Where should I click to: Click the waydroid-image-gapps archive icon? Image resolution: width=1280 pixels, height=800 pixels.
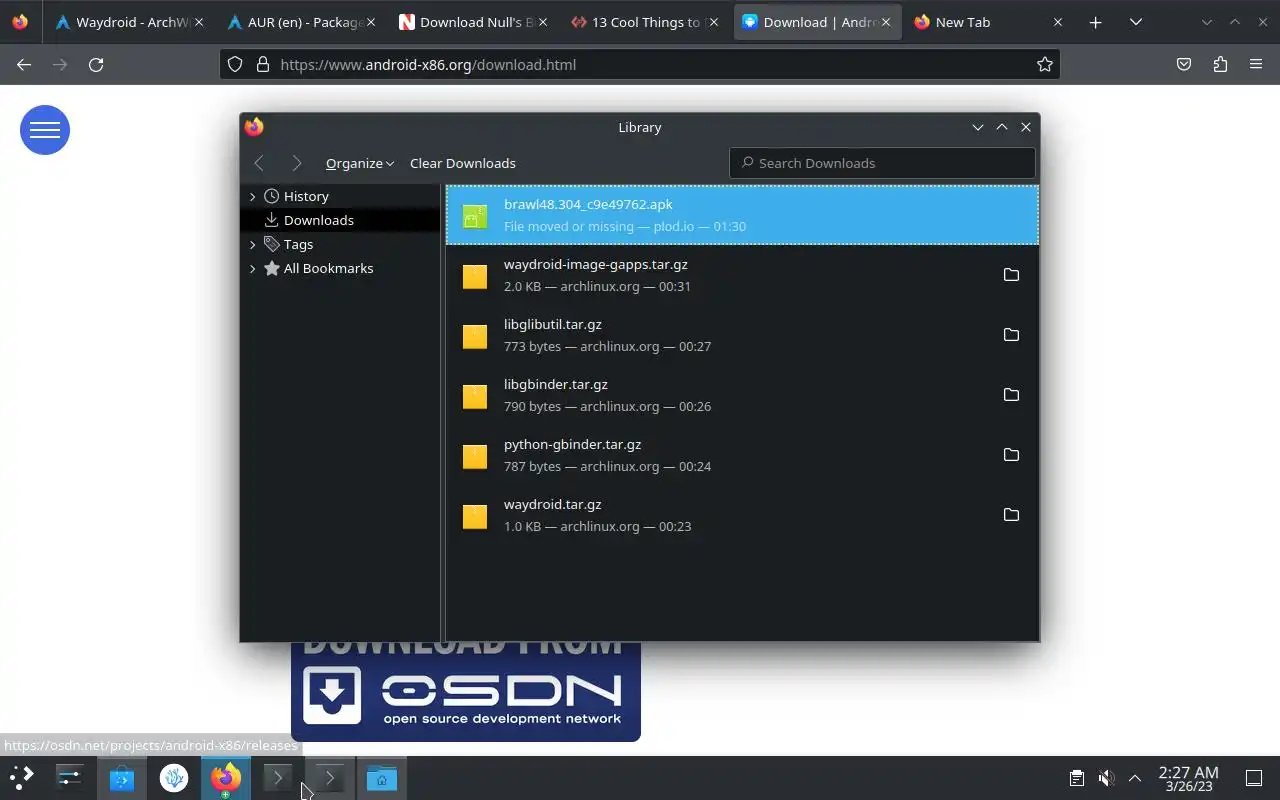(475, 276)
